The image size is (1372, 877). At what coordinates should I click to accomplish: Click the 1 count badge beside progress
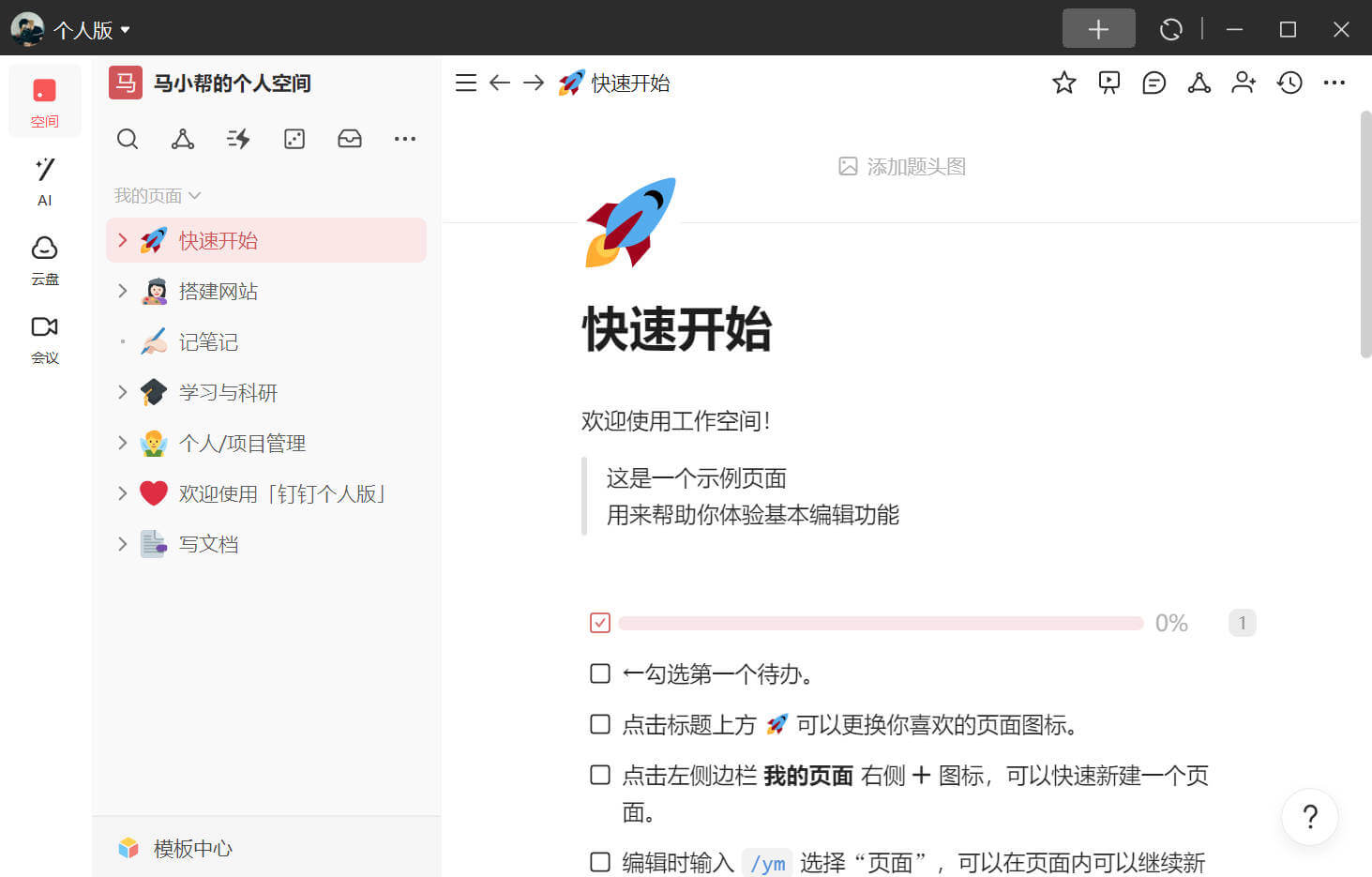(x=1243, y=623)
